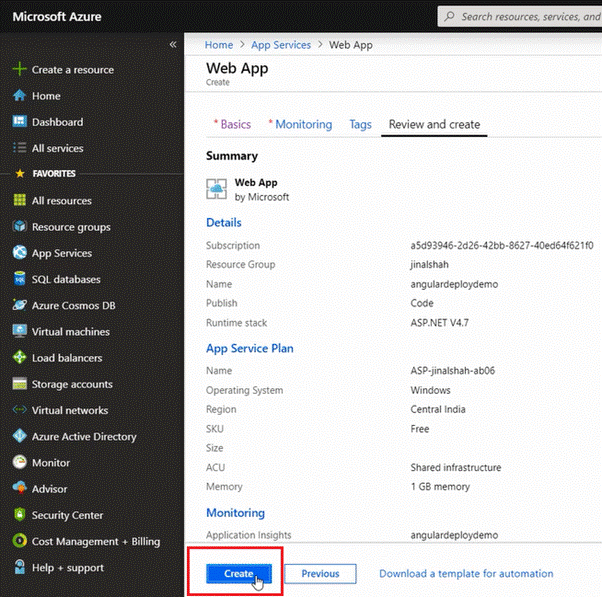This screenshot has height=597, width=602.
Task: Go to App Services breadcrumb link
Action: (x=281, y=45)
